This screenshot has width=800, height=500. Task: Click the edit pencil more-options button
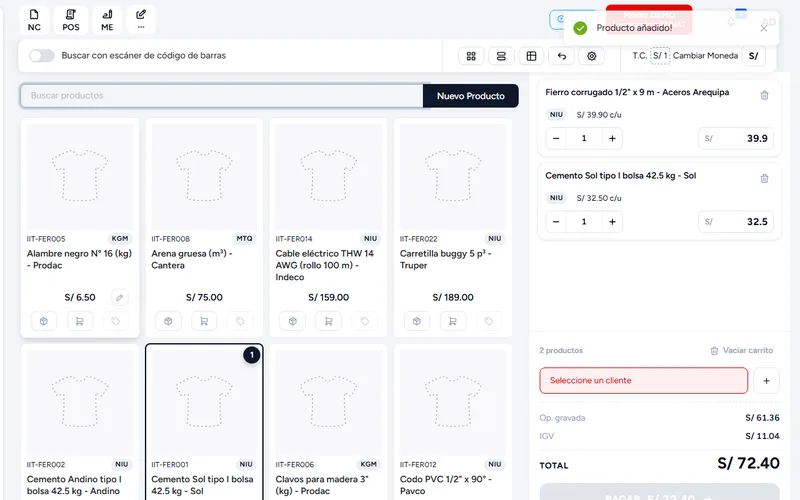(x=141, y=20)
